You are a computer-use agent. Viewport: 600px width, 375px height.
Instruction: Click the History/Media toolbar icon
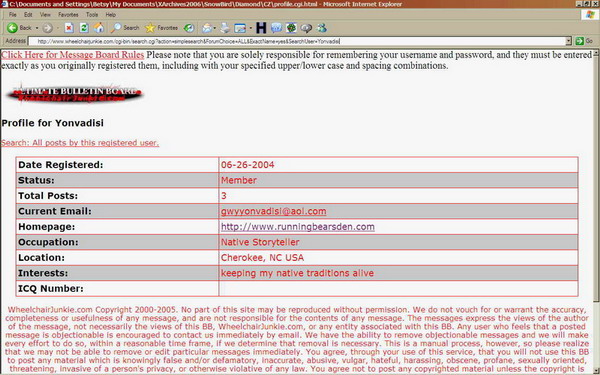click(189, 28)
